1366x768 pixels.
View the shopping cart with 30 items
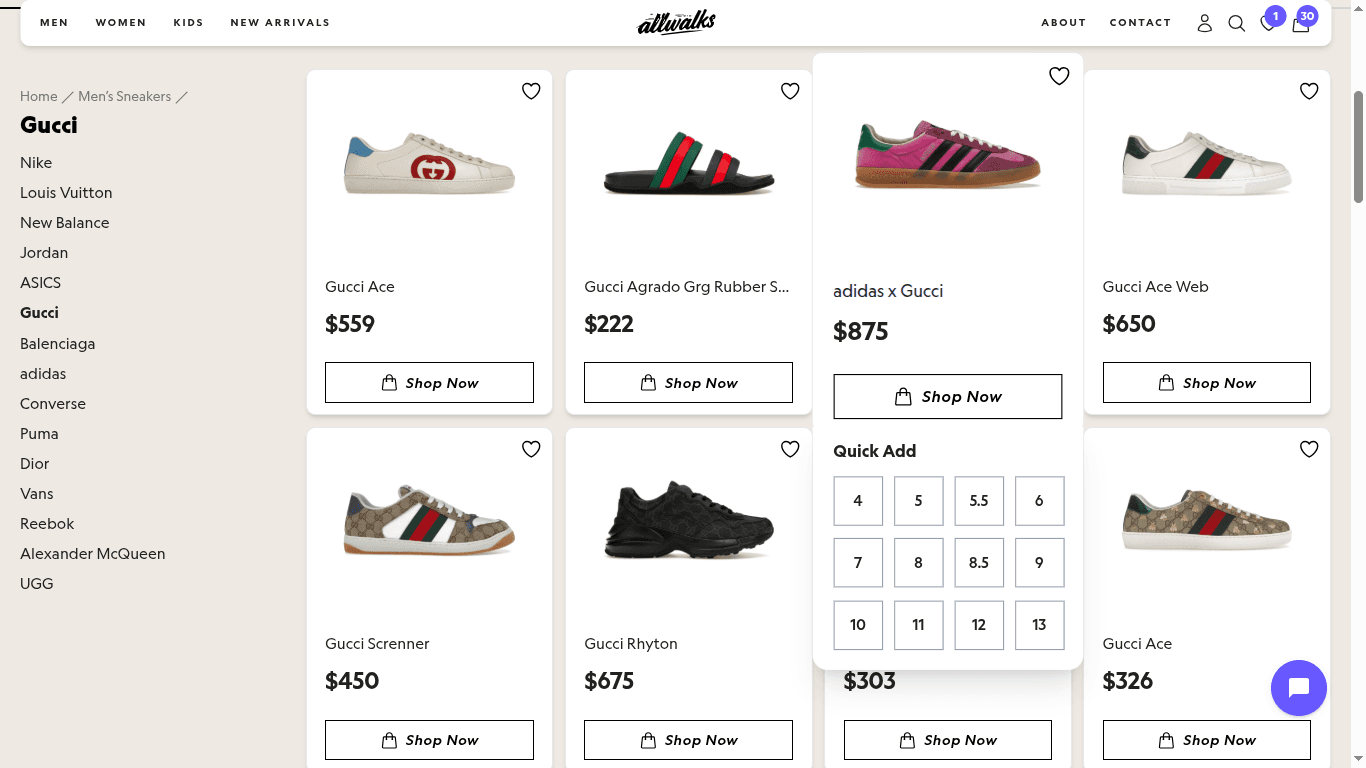click(1301, 24)
